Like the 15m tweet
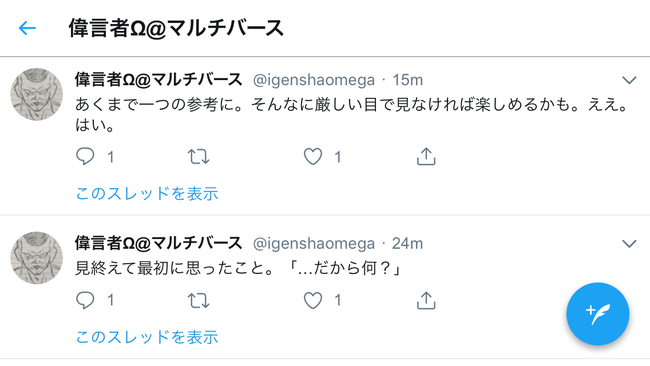Screen dimensions: 650x366 click(313, 157)
